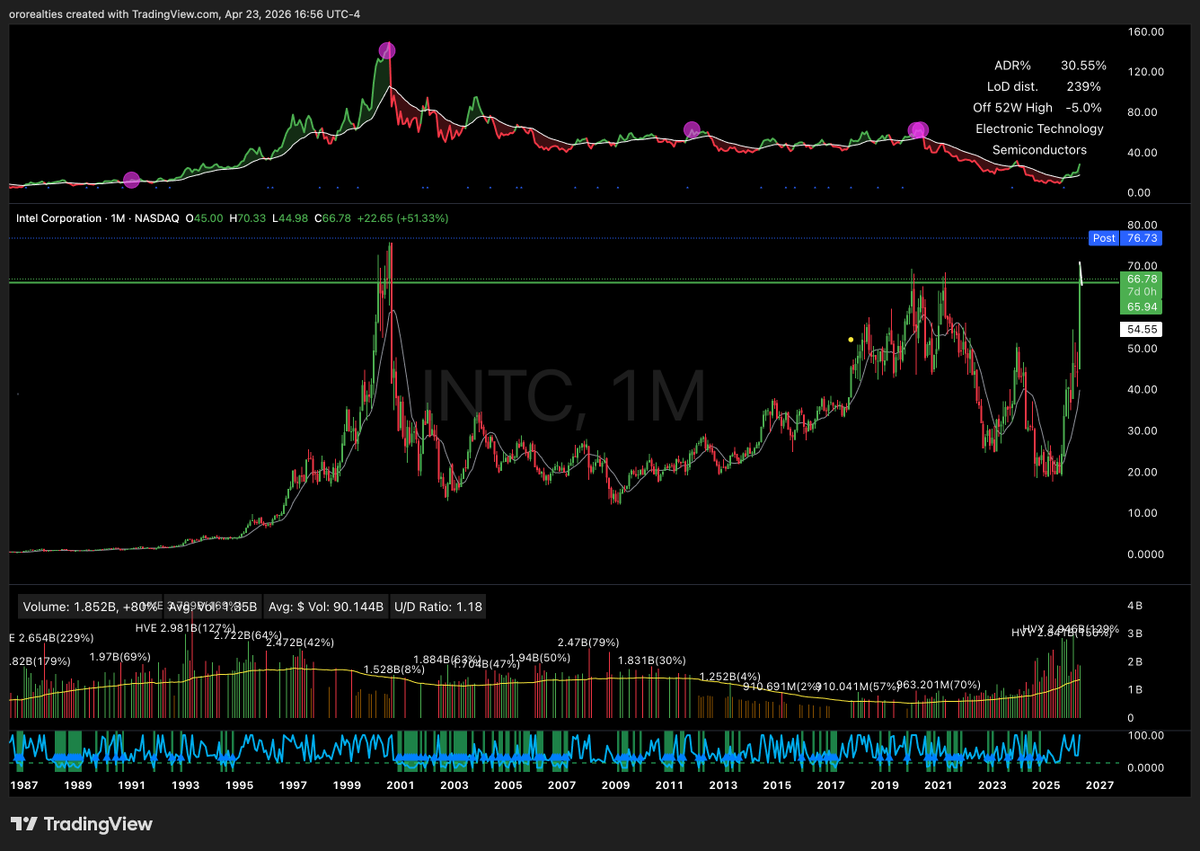Click the 80.00 main price scale value
Image resolution: width=1200 pixels, height=851 pixels.
1143,225
